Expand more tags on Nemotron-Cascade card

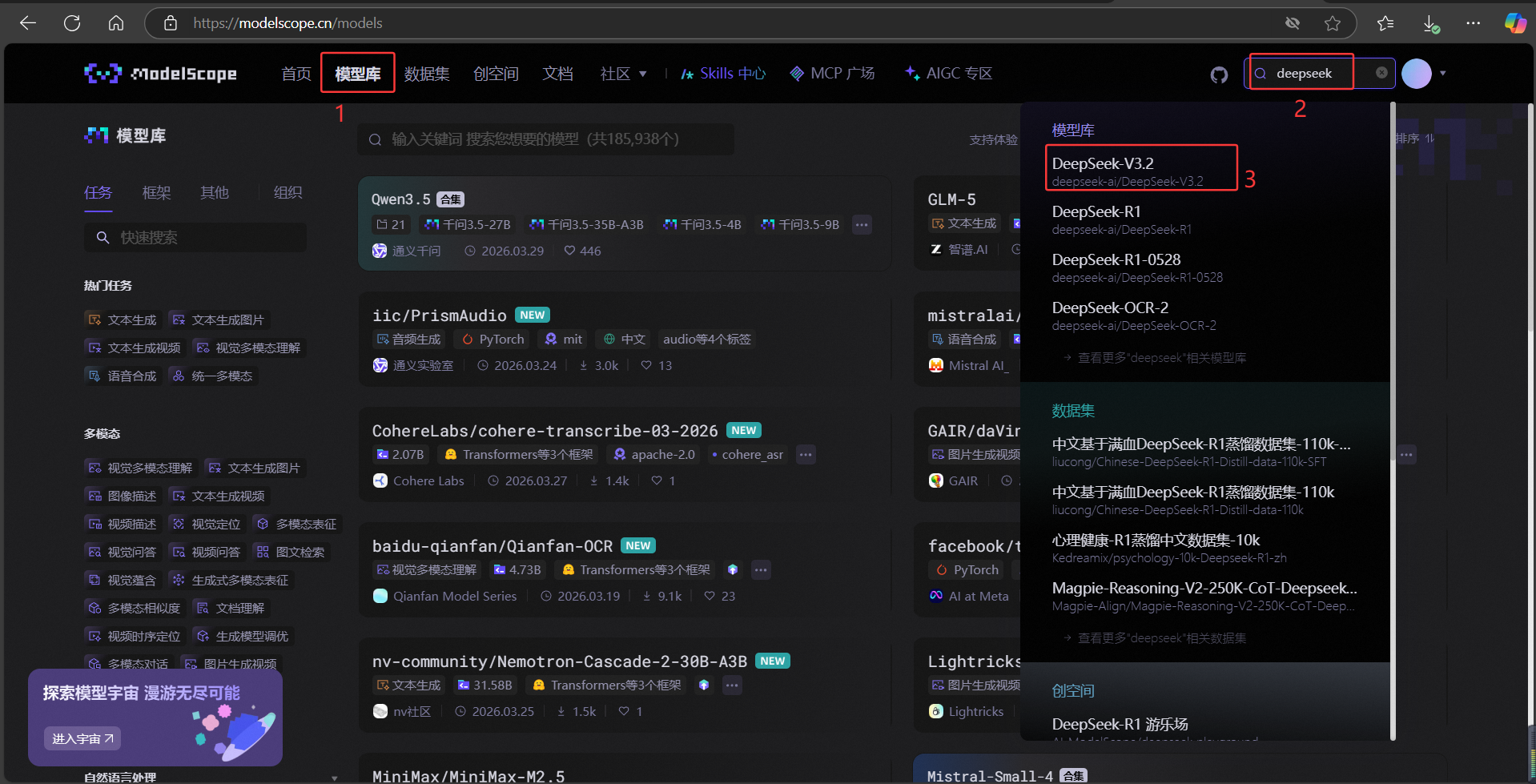tap(732, 685)
